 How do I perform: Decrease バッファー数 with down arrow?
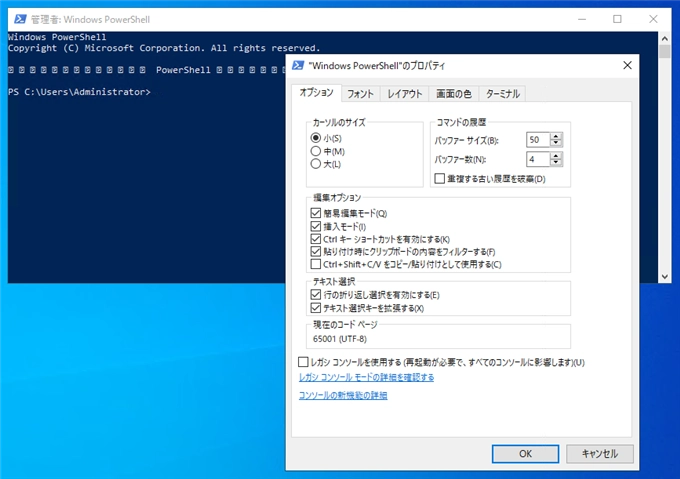pyautogui.click(x=556, y=163)
